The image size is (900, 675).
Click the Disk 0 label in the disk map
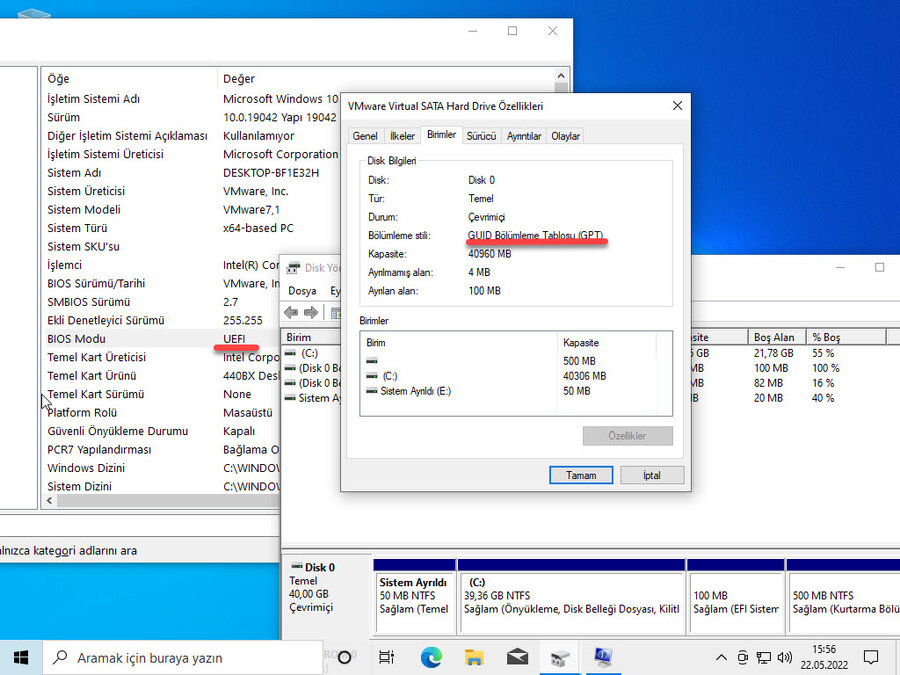[x=320, y=567]
